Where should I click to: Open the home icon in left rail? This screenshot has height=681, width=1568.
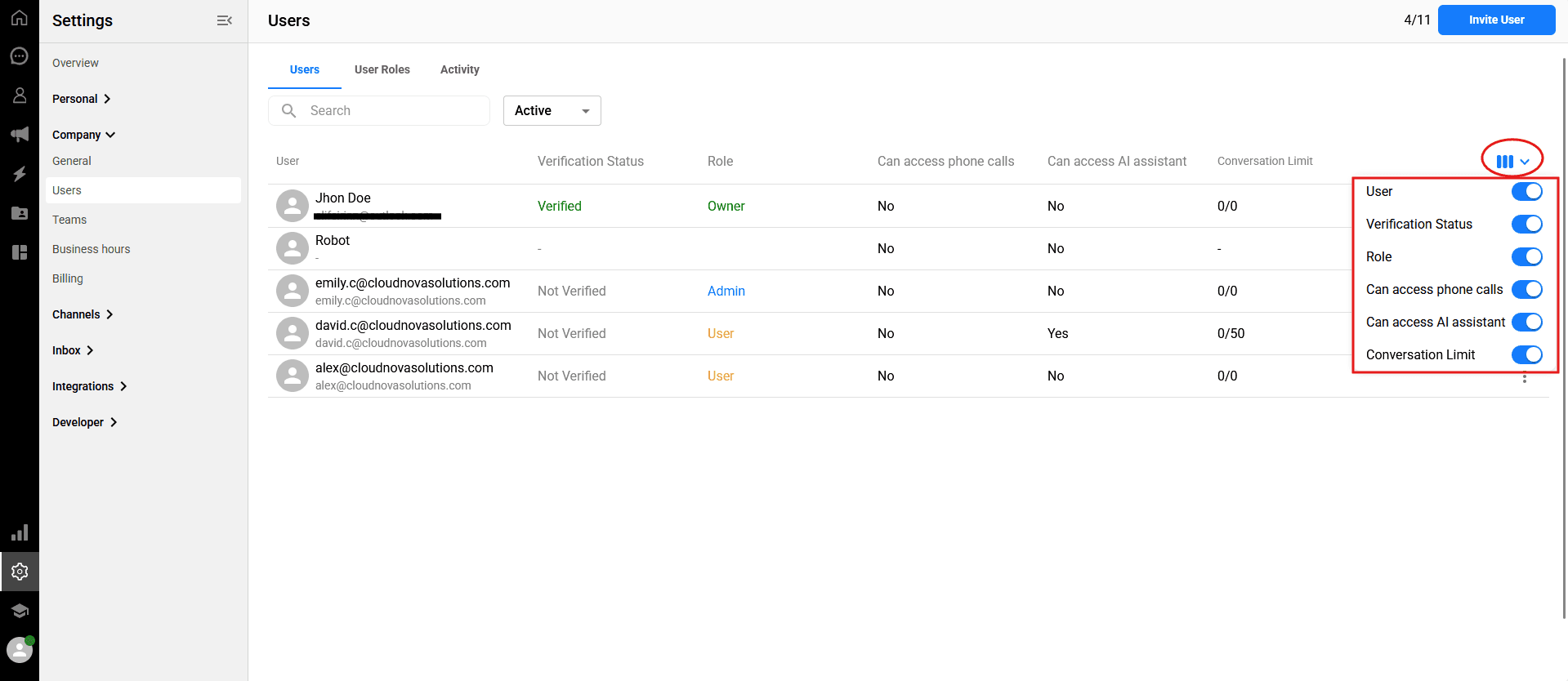click(20, 18)
